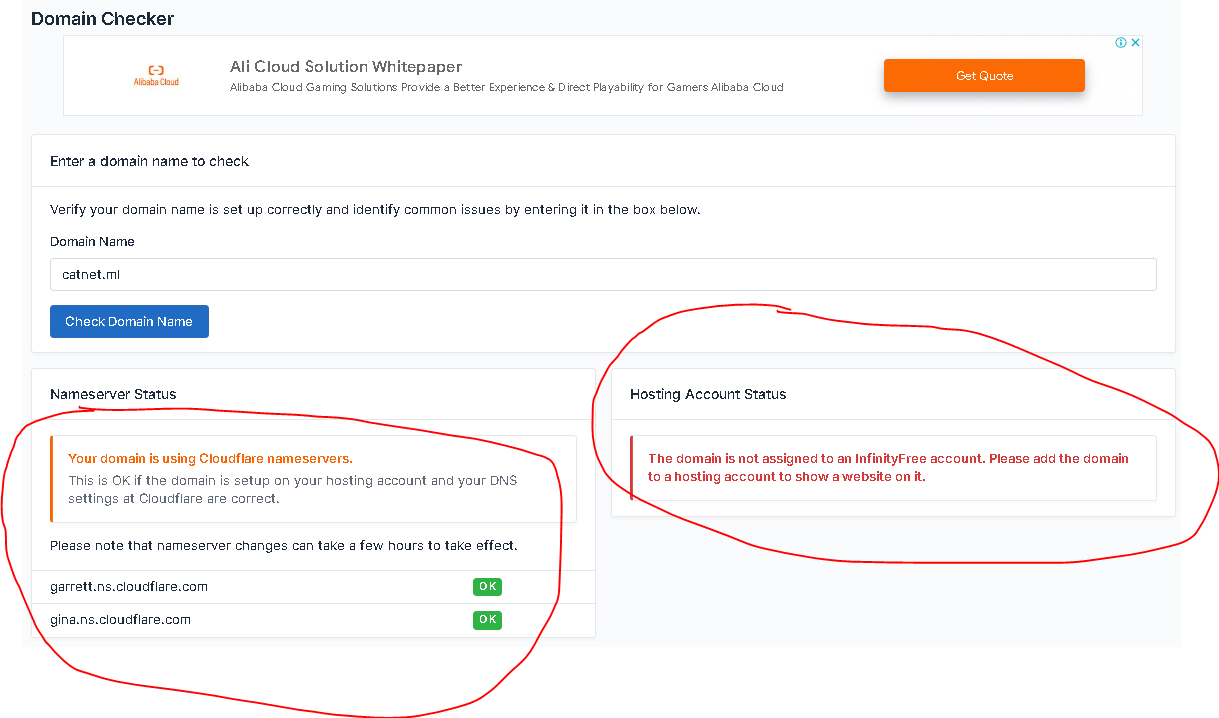Click the "Enter a domain name to check" header
The image size is (1219, 718).
[149, 161]
